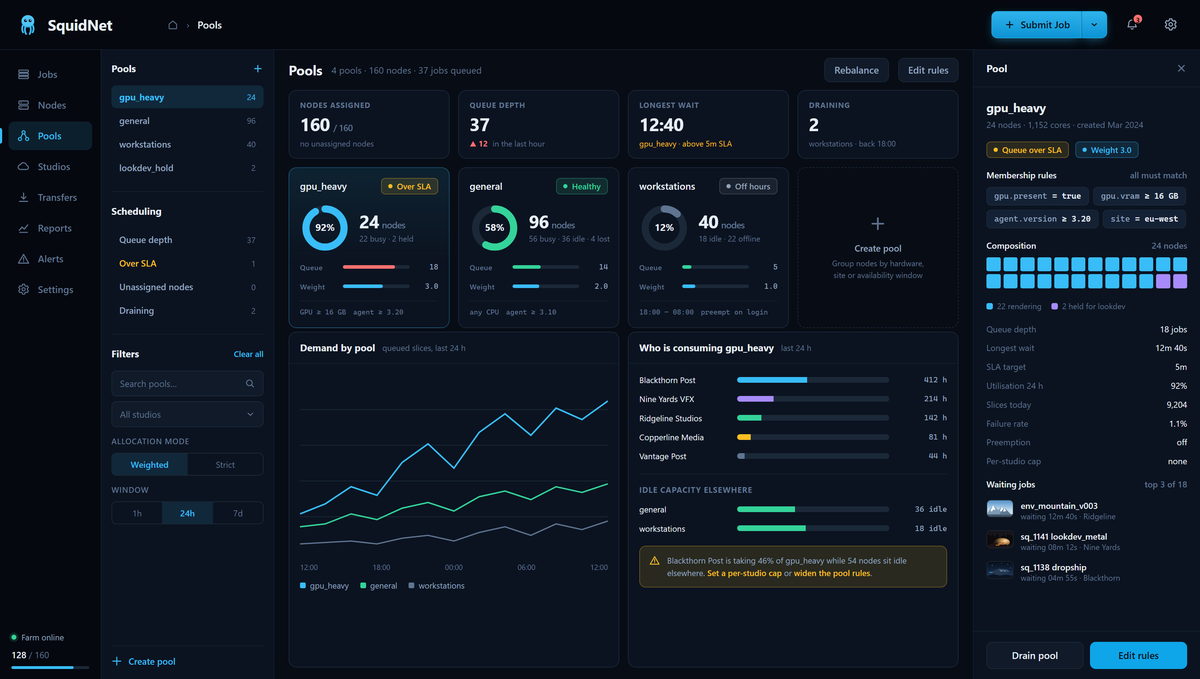Toggle general series in chart legend
Screen dimensions: 1200x679
(x=378, y=586)
